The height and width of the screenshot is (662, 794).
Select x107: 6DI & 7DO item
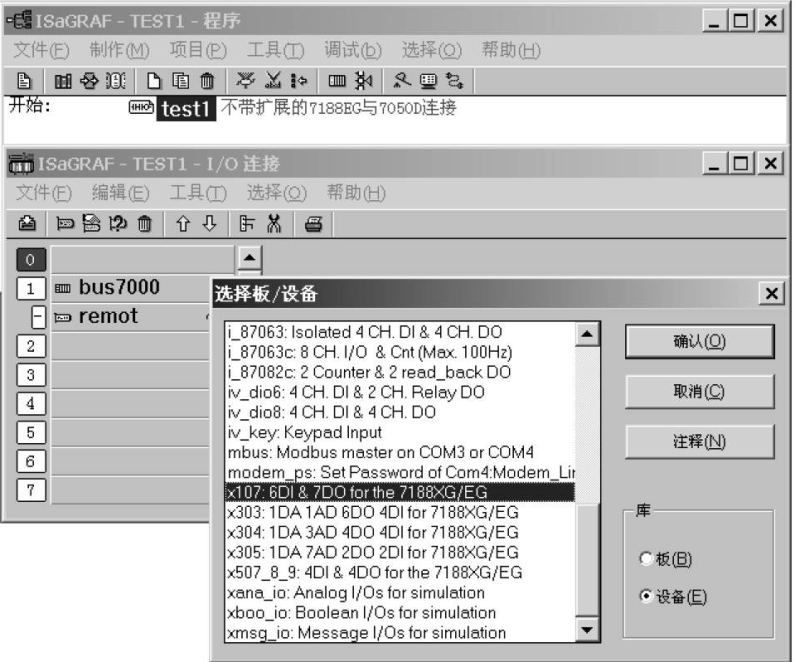(x=400, y=492)
